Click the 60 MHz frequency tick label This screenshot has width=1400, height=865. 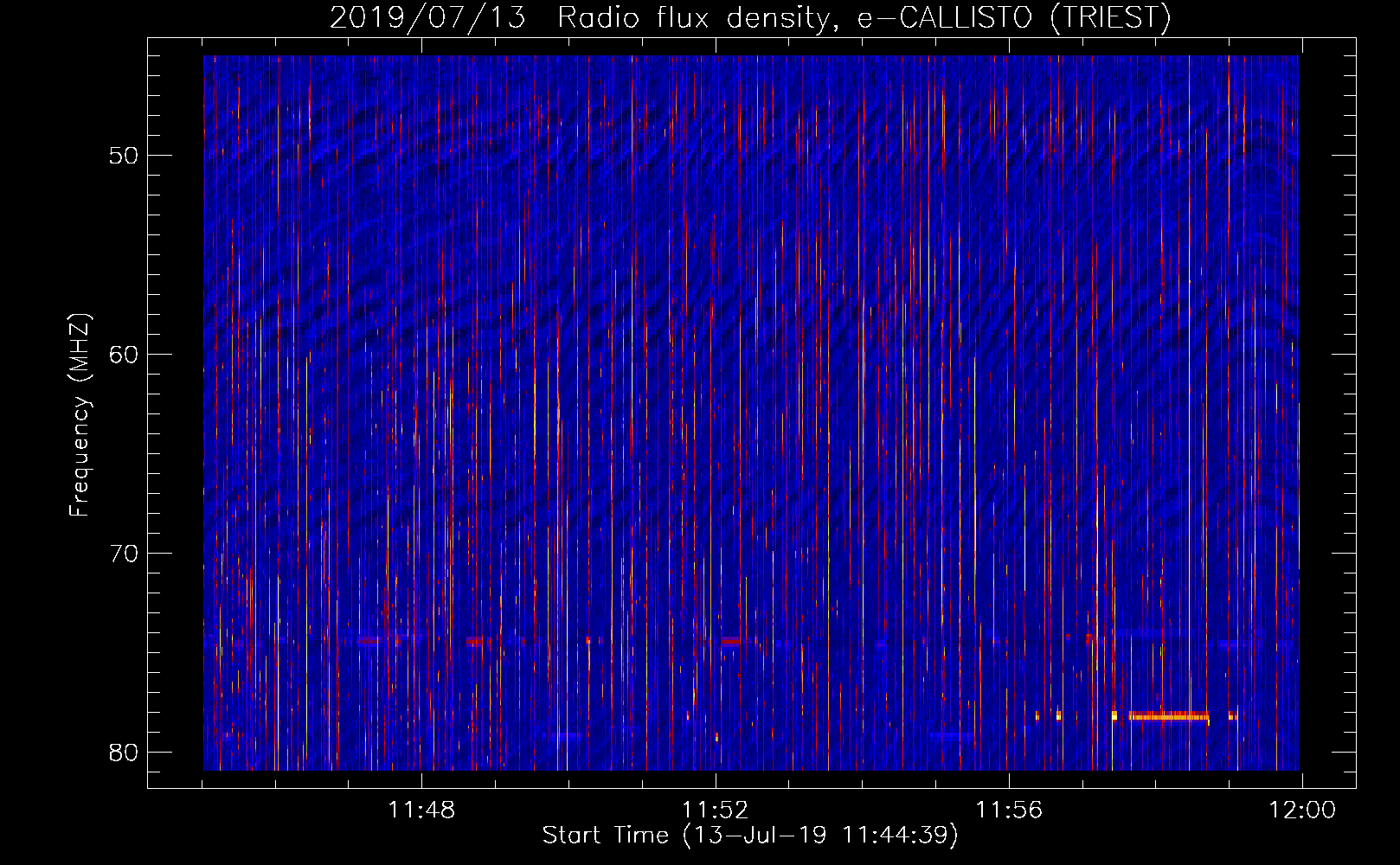(125, 355)
